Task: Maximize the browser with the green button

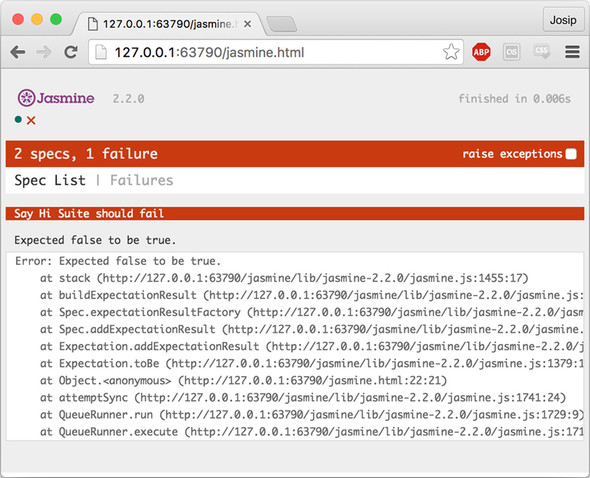Action: click(56, 19)
